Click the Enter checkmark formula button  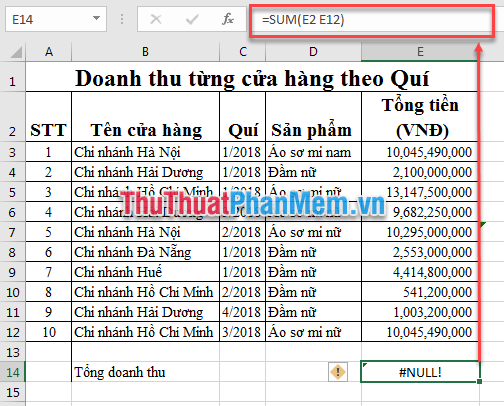pos(192,19)
